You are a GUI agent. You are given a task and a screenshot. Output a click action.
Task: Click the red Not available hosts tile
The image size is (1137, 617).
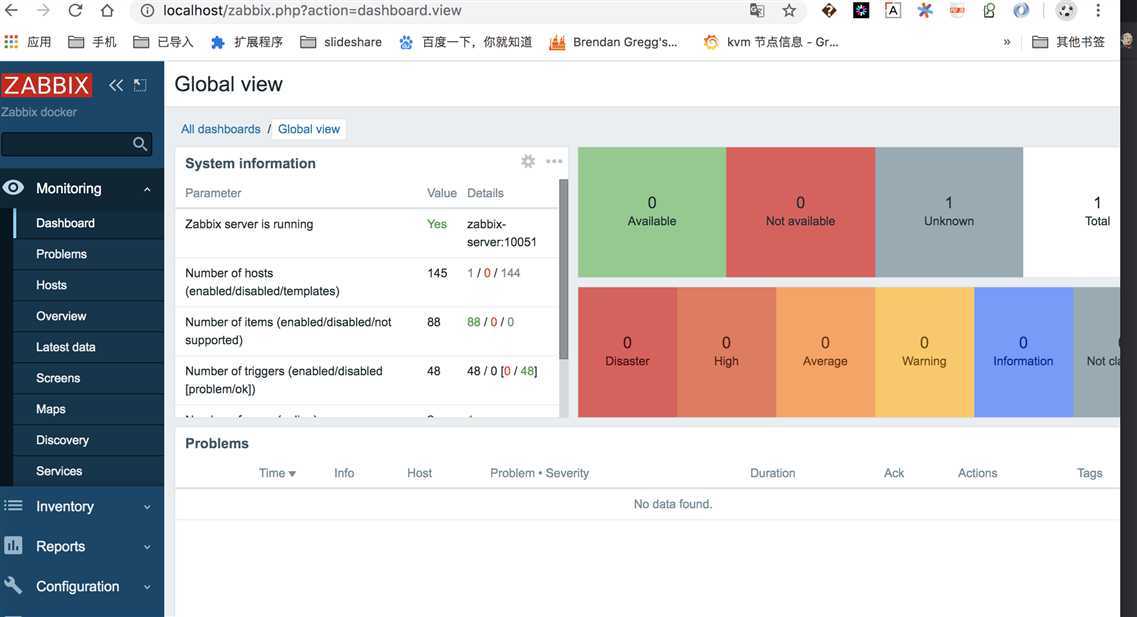(801, 212)
